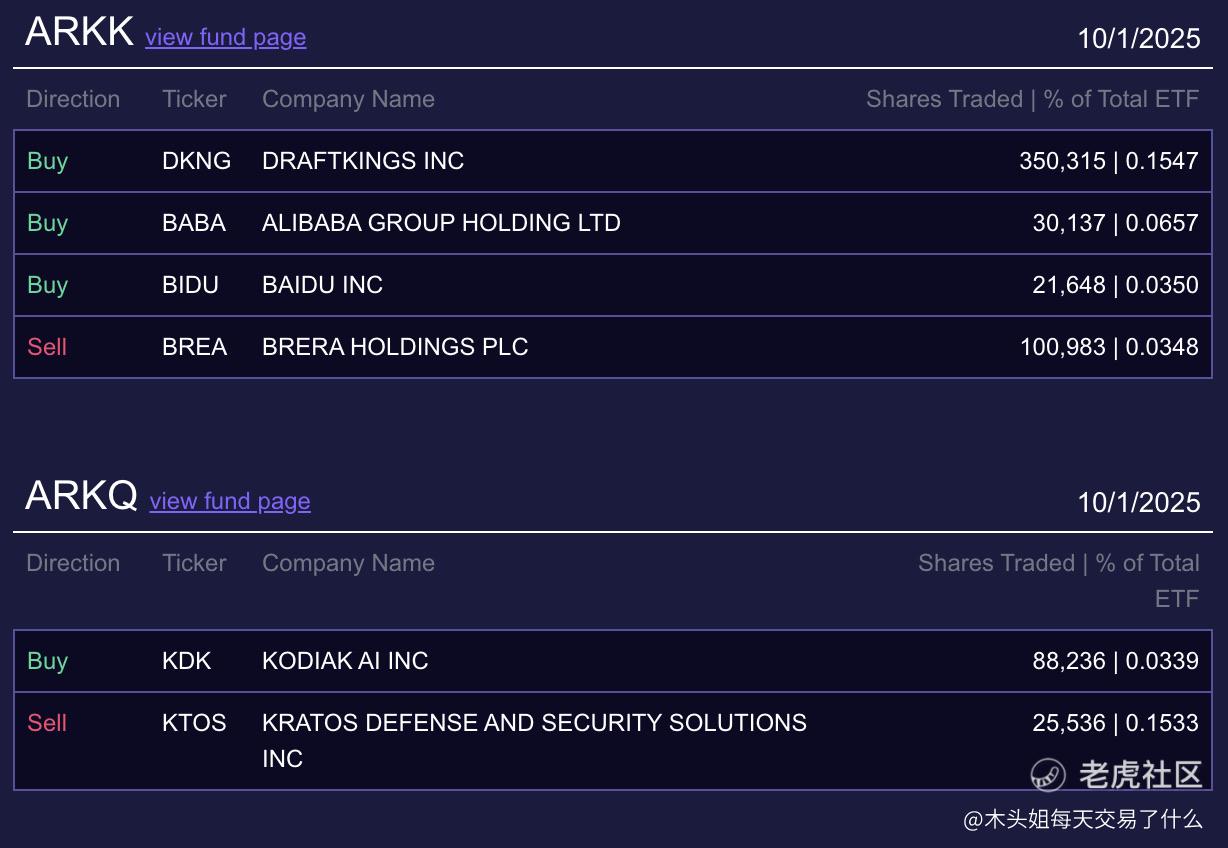
Task: Select the BABA ticker cell
Action: pyautogui.click(x=194, y=223)
